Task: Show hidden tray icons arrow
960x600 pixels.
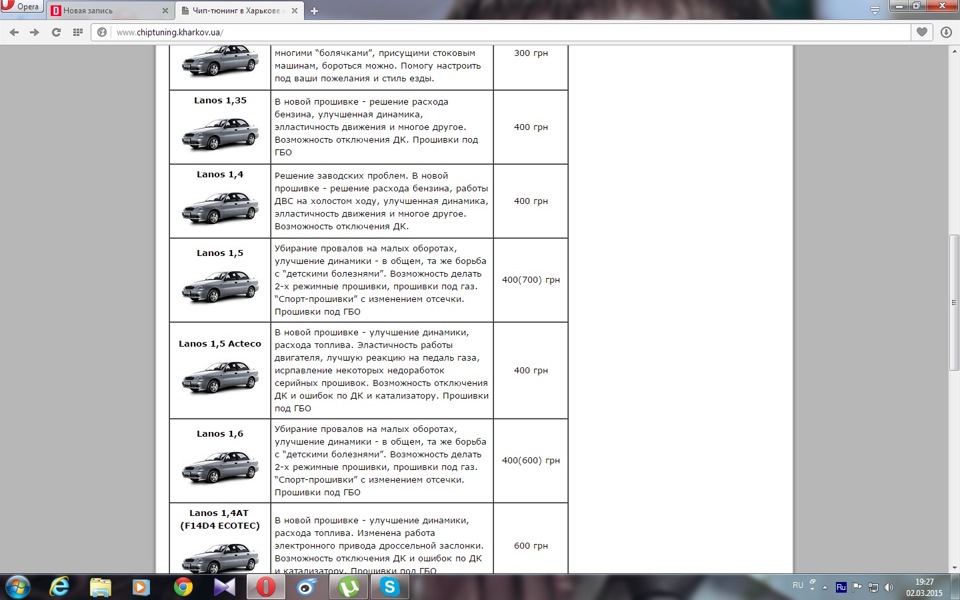Action: click(x=825, y=587)
